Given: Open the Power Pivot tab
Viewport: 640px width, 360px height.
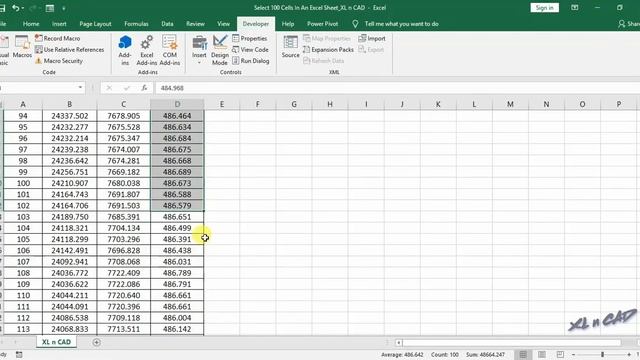Looking at the screenshot, I should (x=322, y=24).
